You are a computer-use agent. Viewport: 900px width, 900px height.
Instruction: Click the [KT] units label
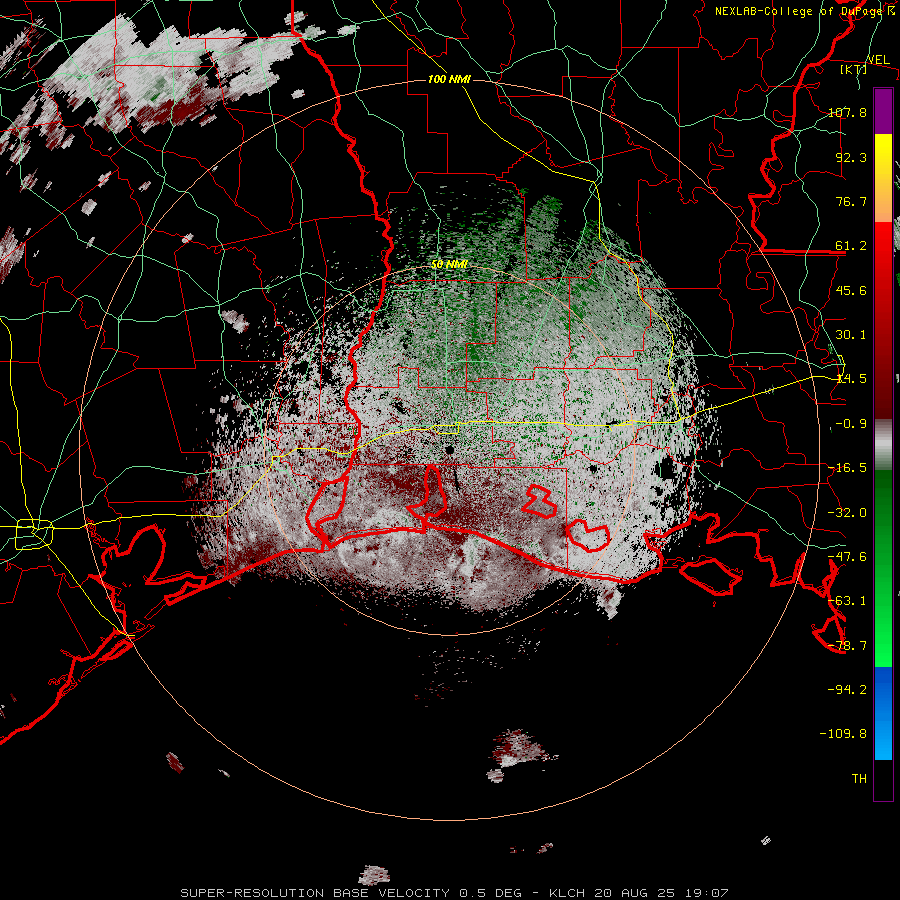click(x=853, y=70)
